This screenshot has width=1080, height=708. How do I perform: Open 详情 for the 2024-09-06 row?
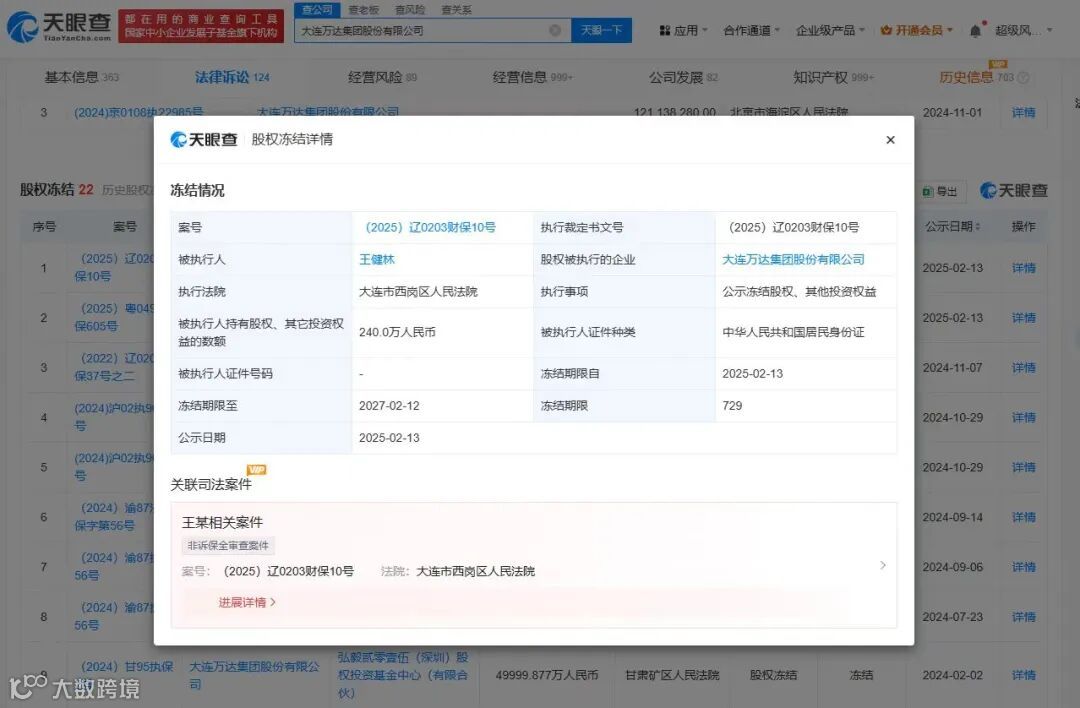tap(1024, 568)
